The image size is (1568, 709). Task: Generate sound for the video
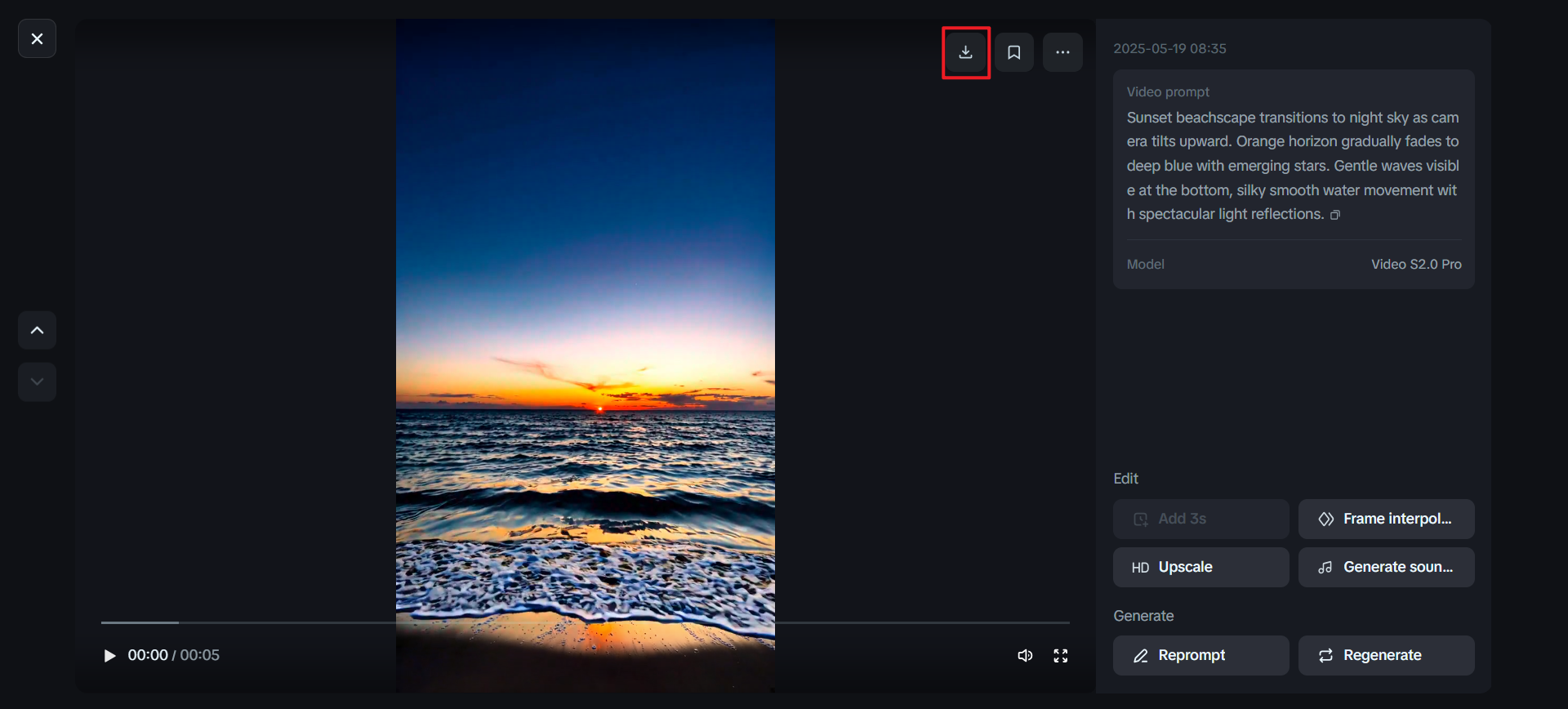(x=1386, y=567)
